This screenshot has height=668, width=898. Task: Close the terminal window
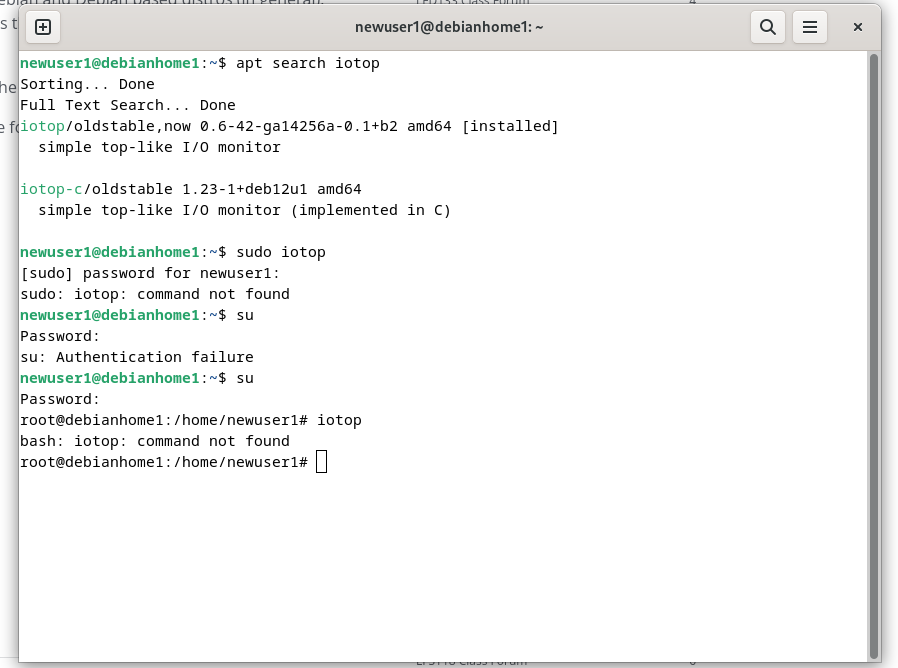(857, 27)
